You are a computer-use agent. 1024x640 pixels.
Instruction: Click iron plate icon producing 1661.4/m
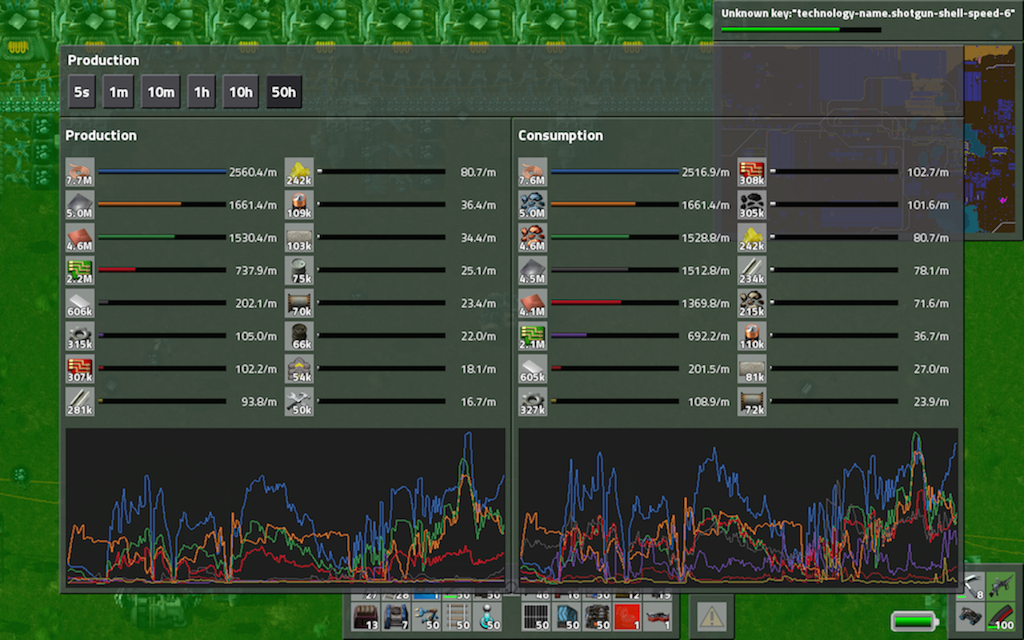80,205
